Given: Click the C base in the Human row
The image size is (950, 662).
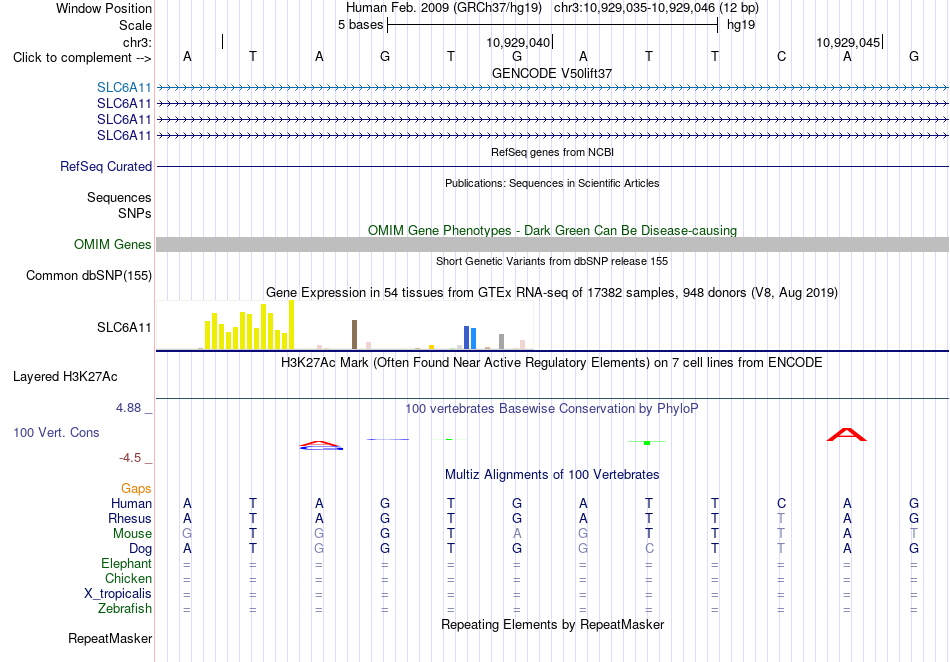Looking at the screenshot, I should click(x=782, y=504).
